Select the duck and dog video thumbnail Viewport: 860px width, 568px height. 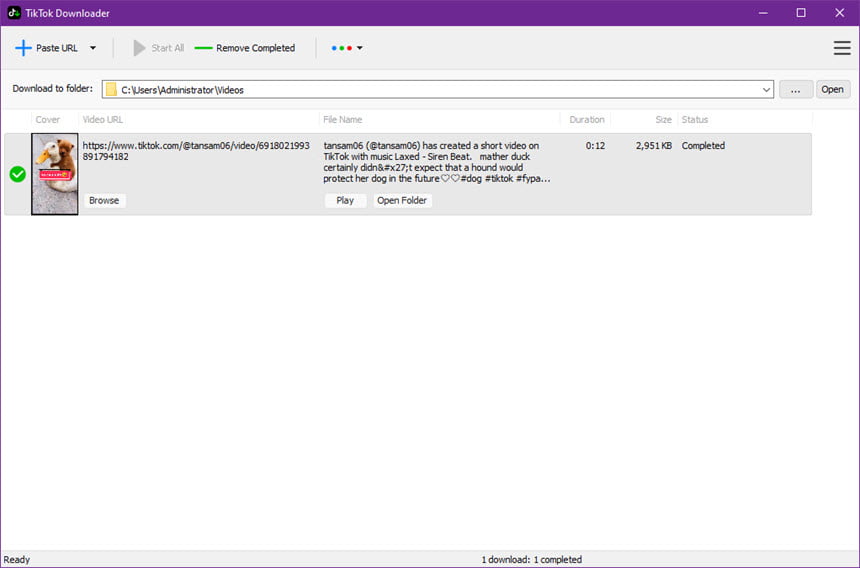pyautogui.click(x=55, y=174)
